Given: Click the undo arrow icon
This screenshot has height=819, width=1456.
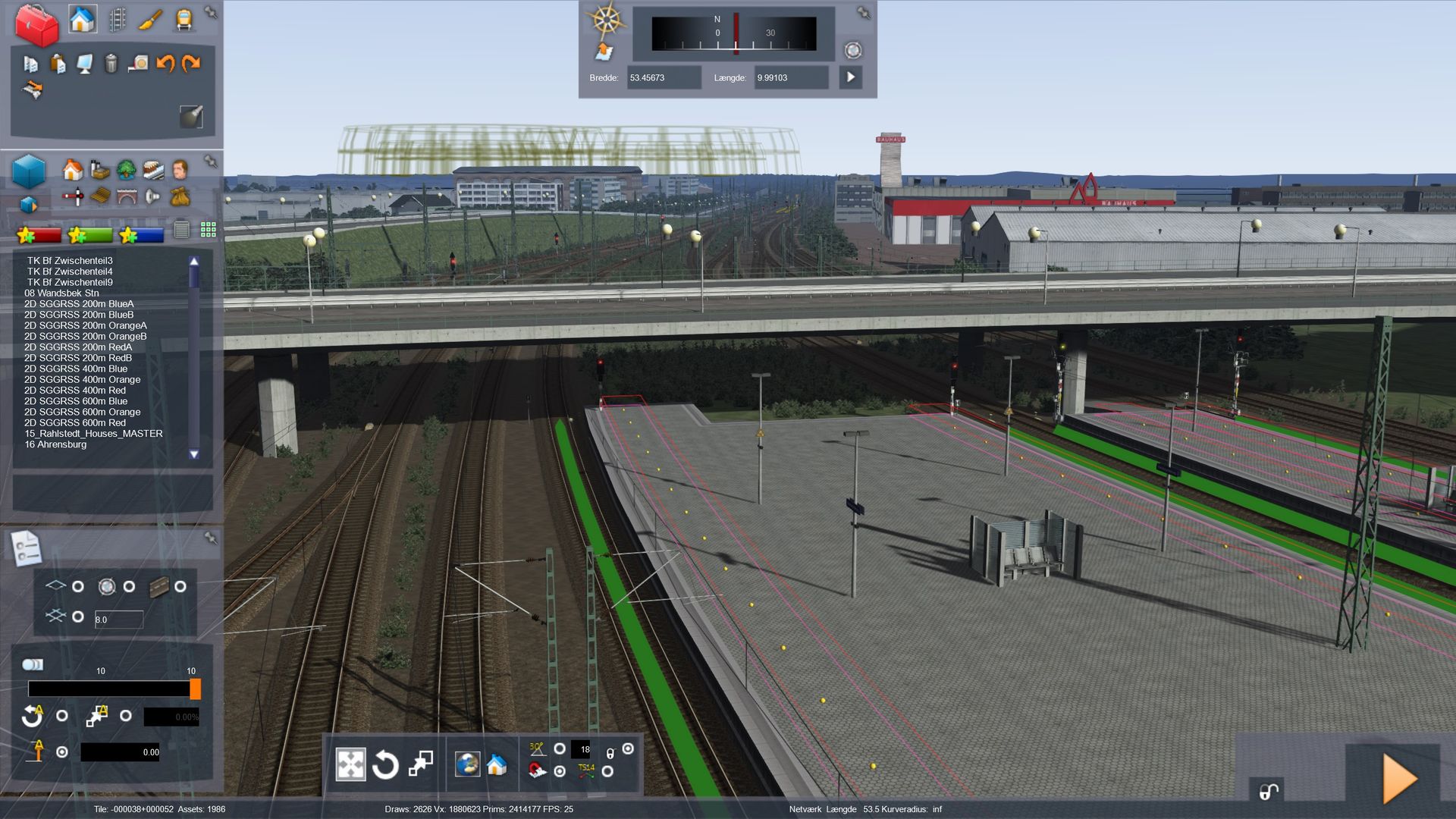Looking at the screenshot, I should tap(165, 64).
